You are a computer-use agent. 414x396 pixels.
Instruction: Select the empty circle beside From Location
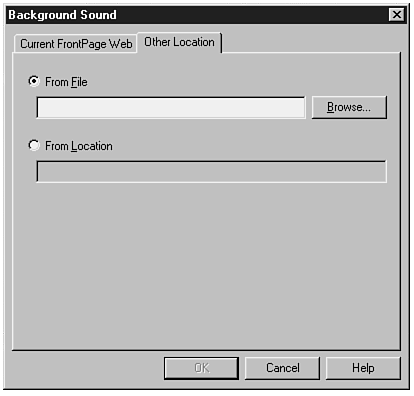[34, 145]
